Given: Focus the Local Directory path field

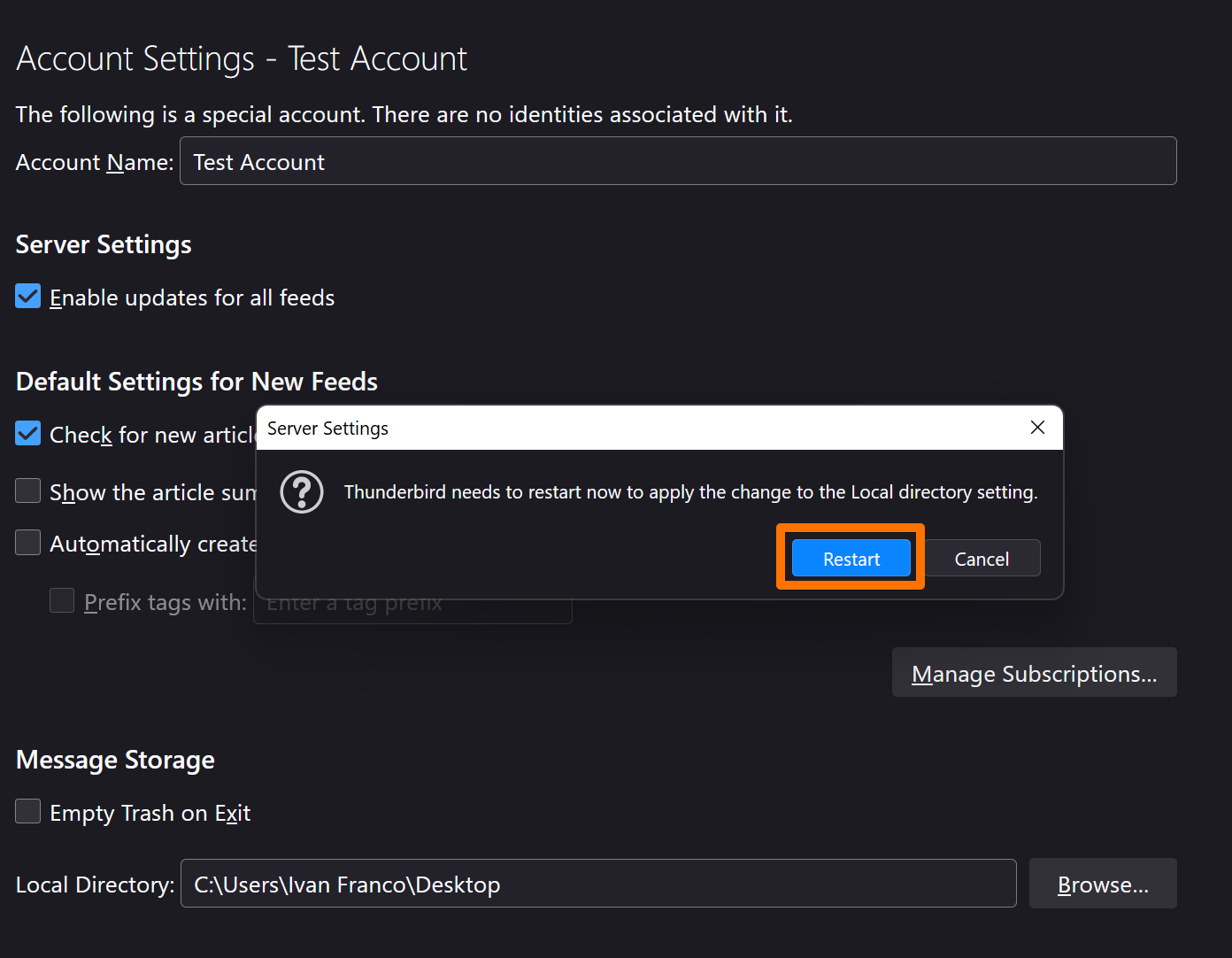Looking at the screenshot, I should [x=597, y=884].
